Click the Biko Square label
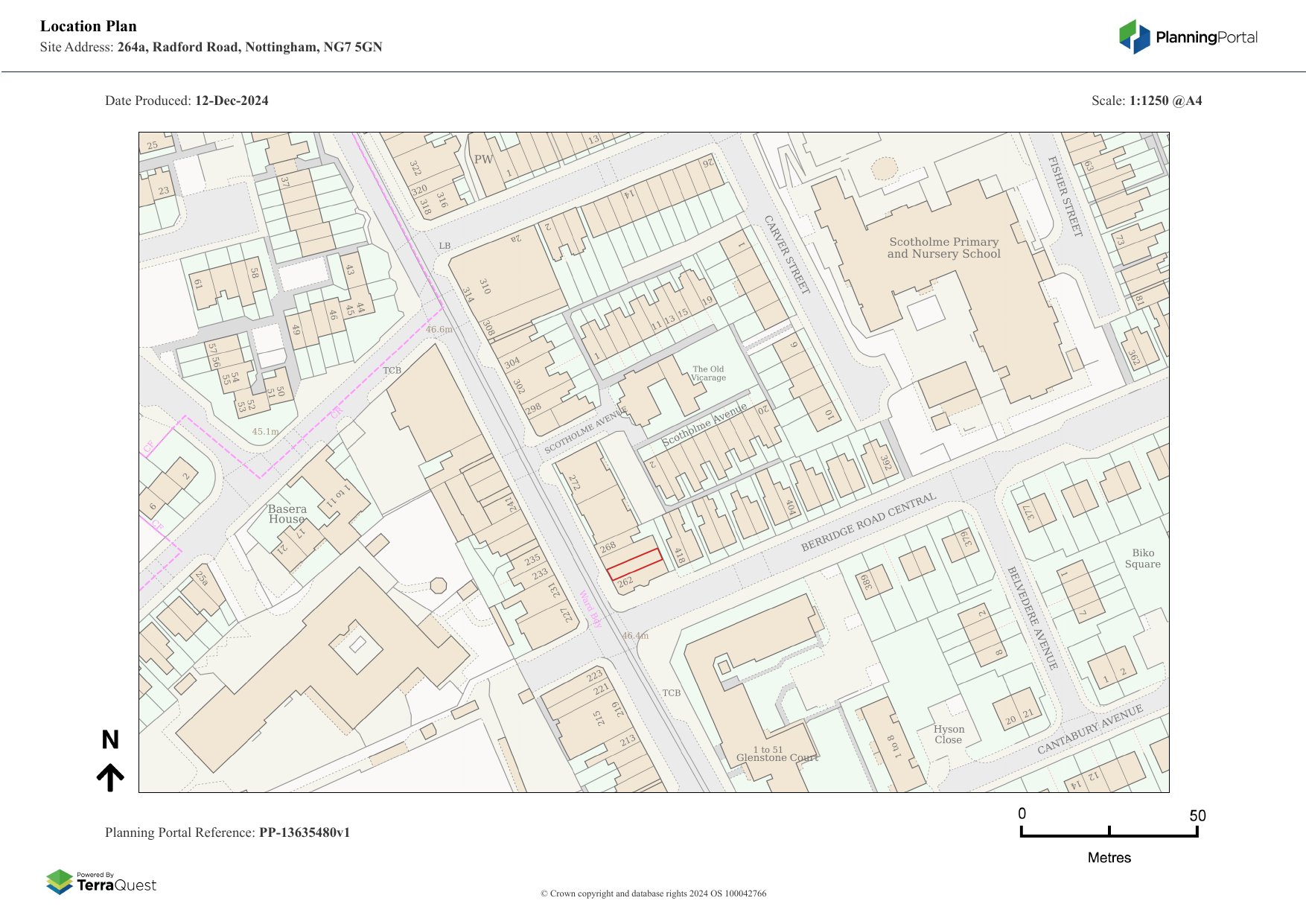This screenshot has width=1306, height=924. [x=1142, y=558]
